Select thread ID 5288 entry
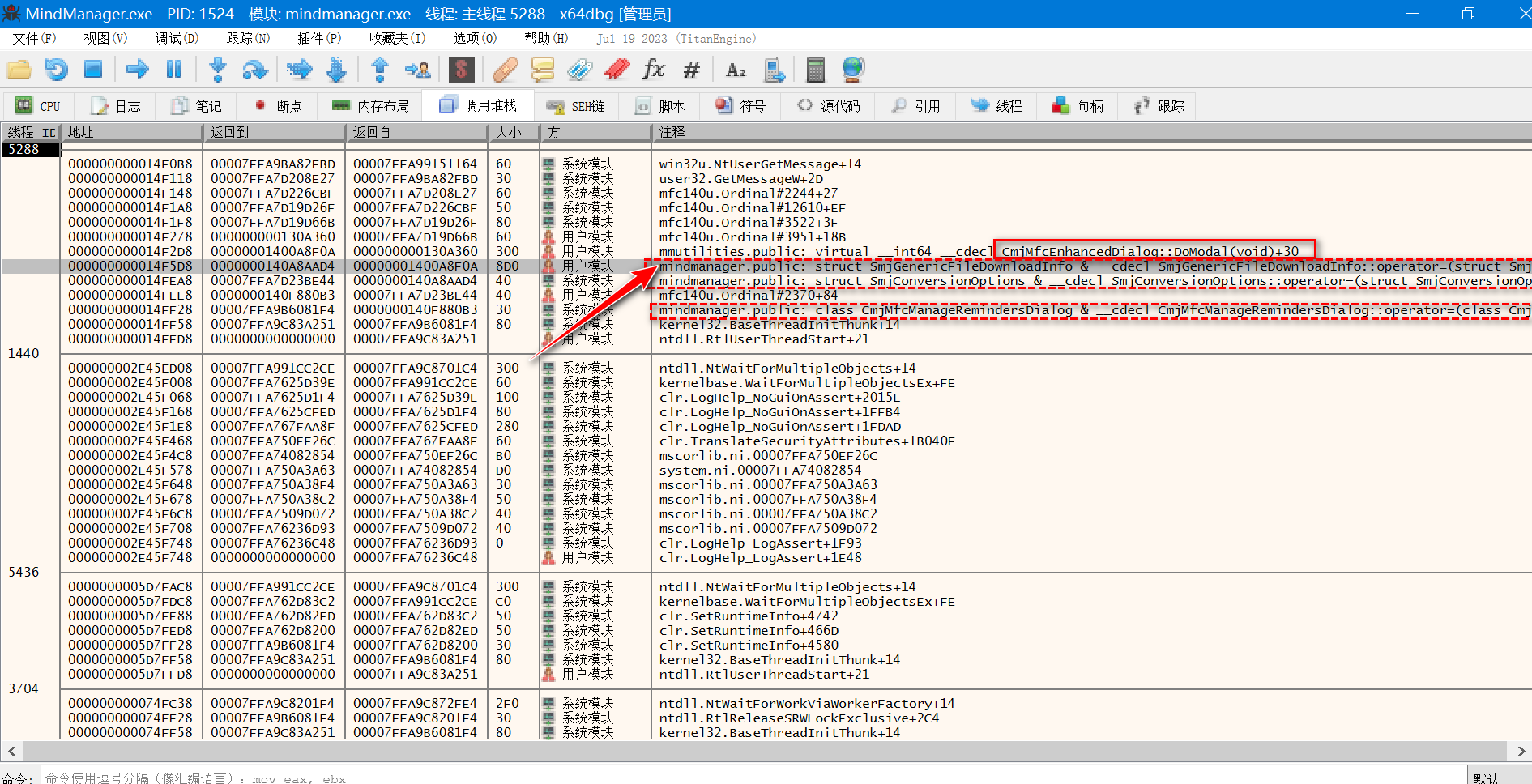Viewport: 1532px width, 784px height. (31, 150)
